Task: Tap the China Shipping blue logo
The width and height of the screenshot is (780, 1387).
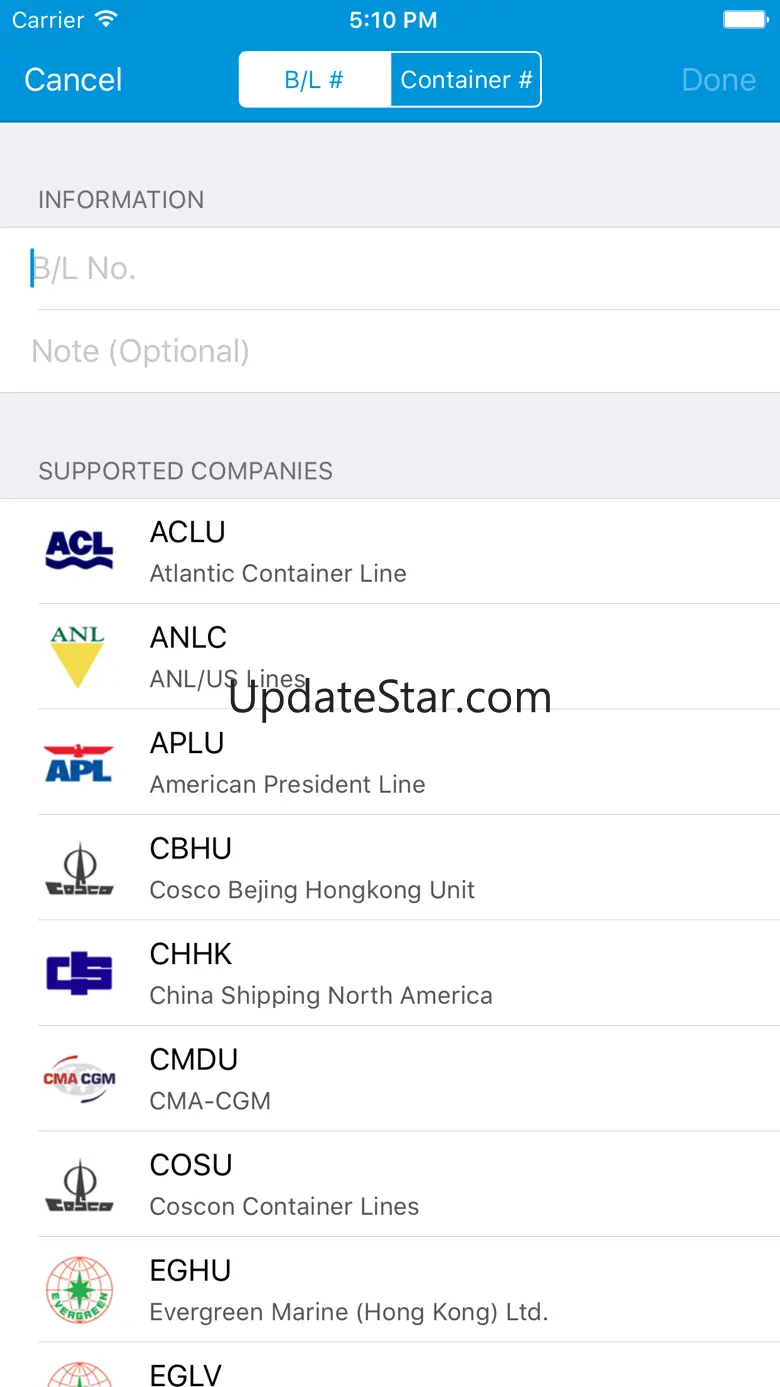Action: click(79, 973)
